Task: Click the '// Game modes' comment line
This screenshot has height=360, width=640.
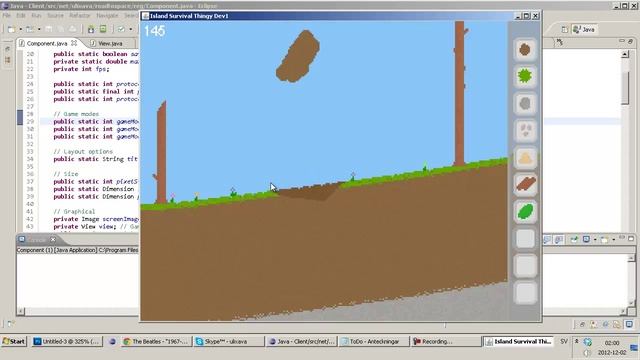Action: click(76, 114)
